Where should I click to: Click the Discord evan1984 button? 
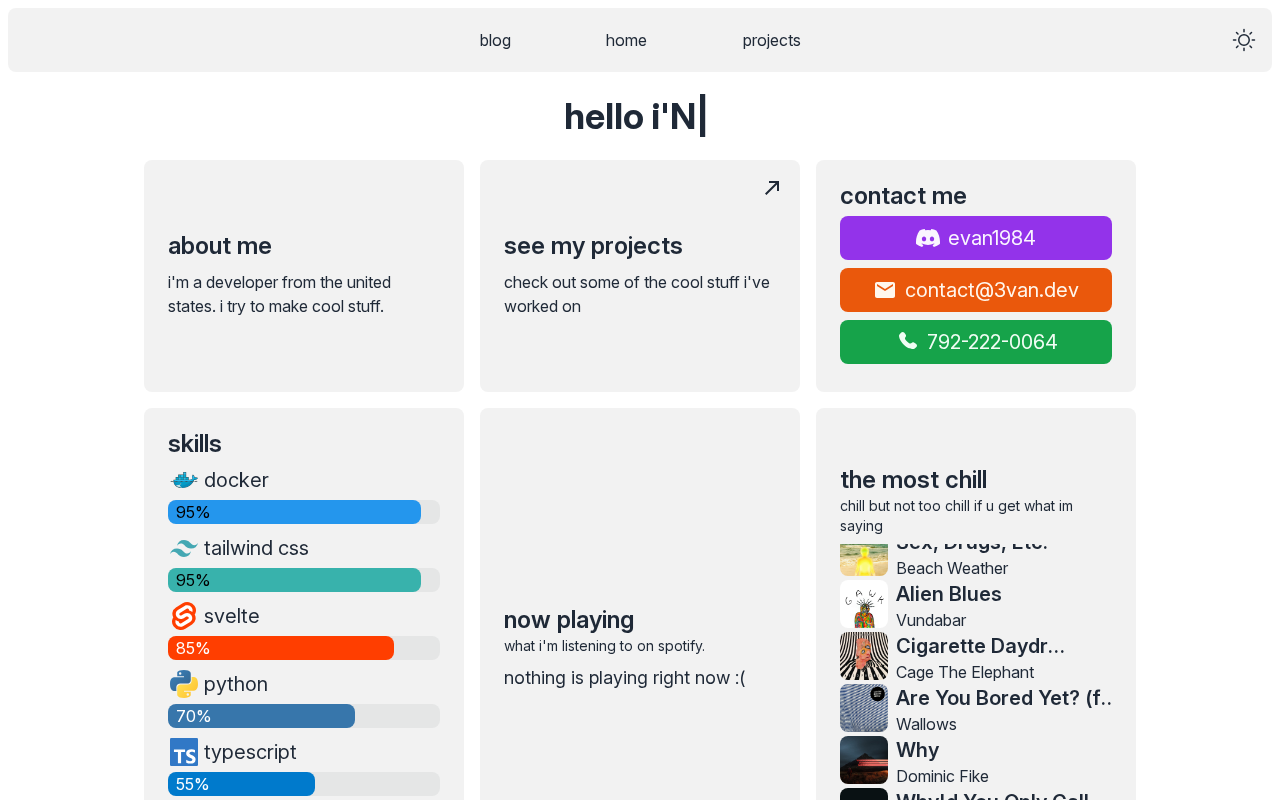(975, 238)
